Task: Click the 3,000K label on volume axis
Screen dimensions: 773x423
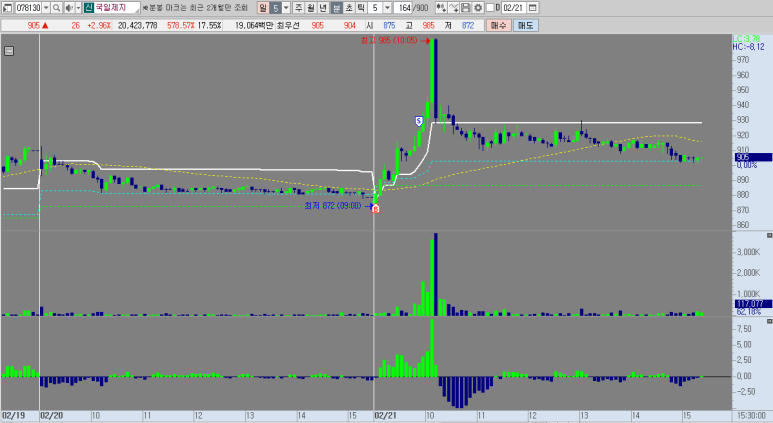Action: 748,252
